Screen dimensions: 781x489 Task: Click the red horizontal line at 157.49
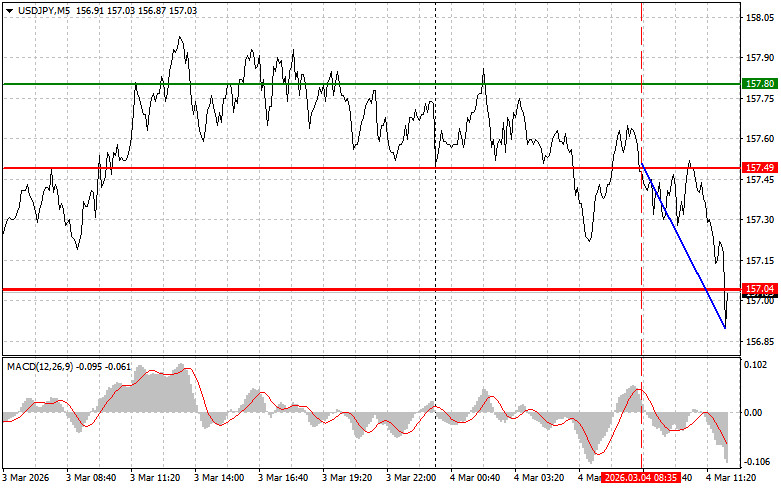click(300, 168)
